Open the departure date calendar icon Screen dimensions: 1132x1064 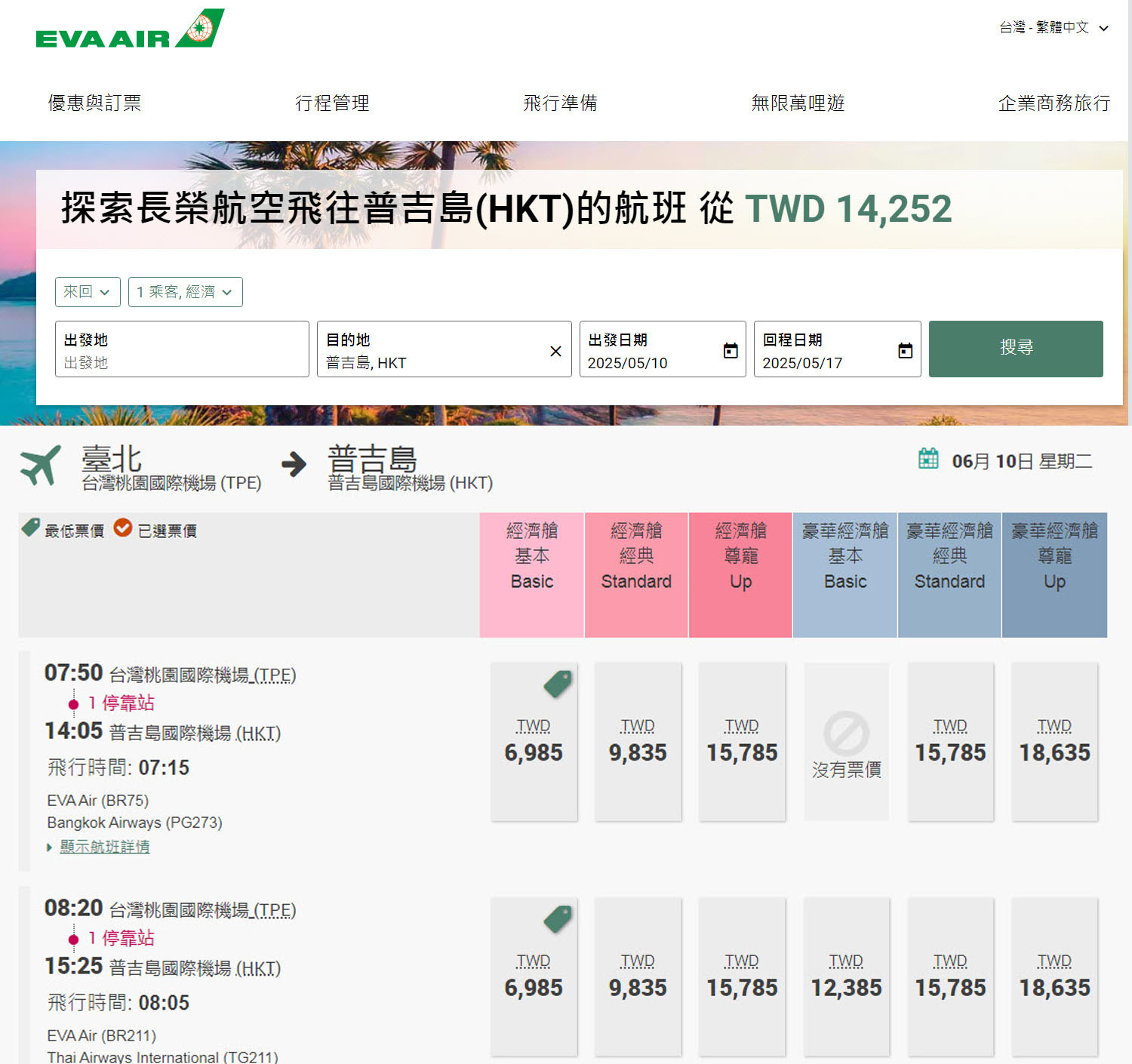731,350
